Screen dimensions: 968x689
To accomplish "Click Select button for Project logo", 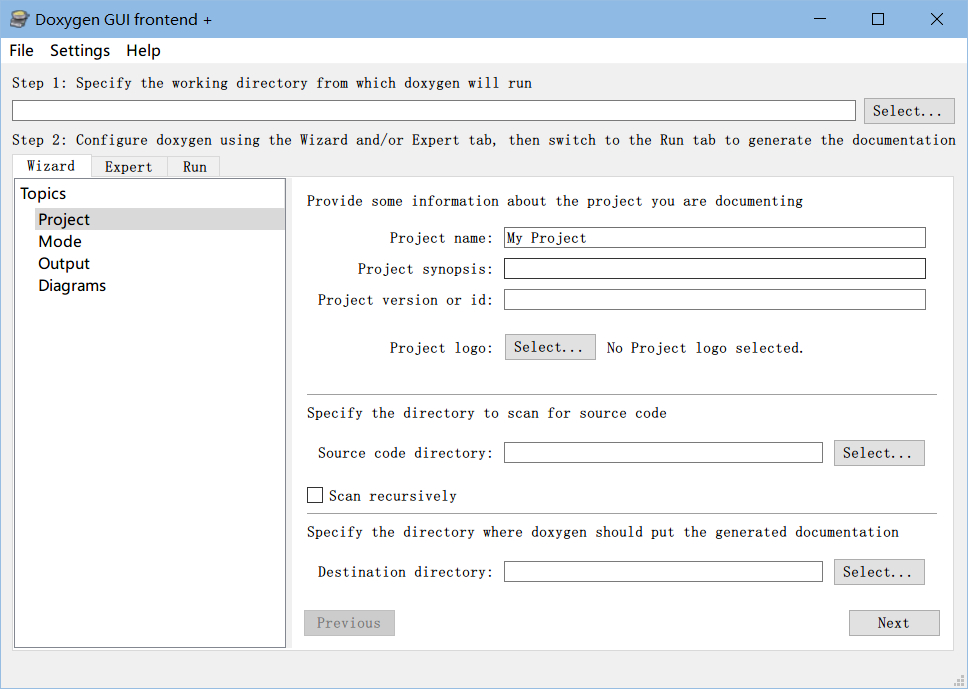I will pos(549,347).
